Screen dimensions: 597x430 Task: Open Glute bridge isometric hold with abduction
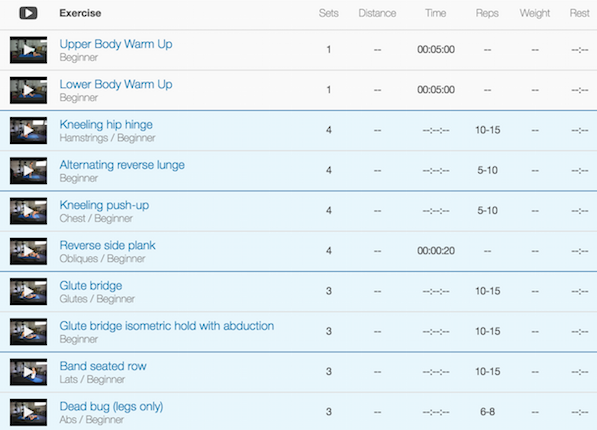(x=166, y=326)
